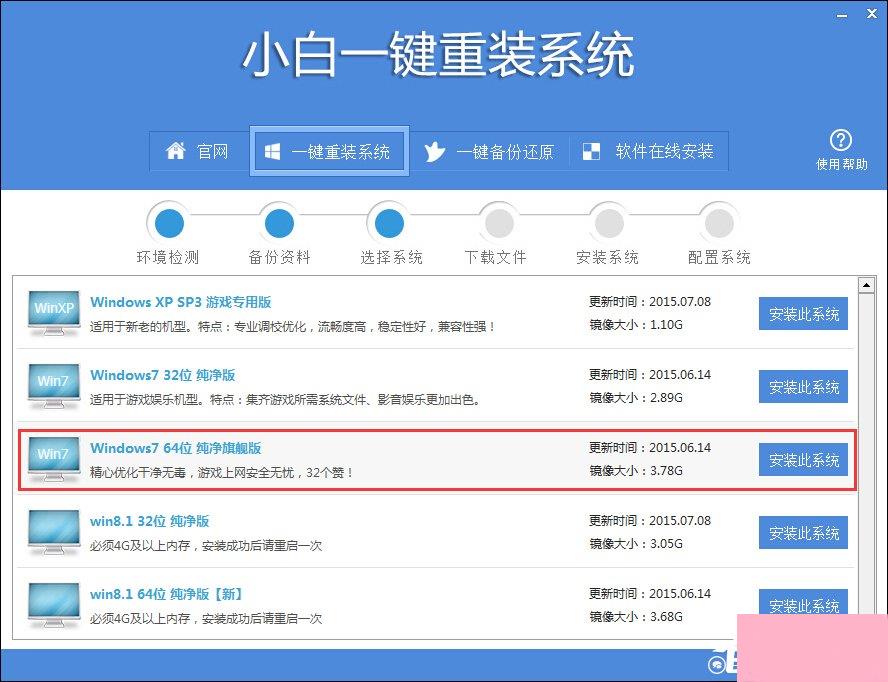Screen dimensions: 888x682
Task: Click the 小白一键重装系统 title heading
Action: tap(439, 55)
